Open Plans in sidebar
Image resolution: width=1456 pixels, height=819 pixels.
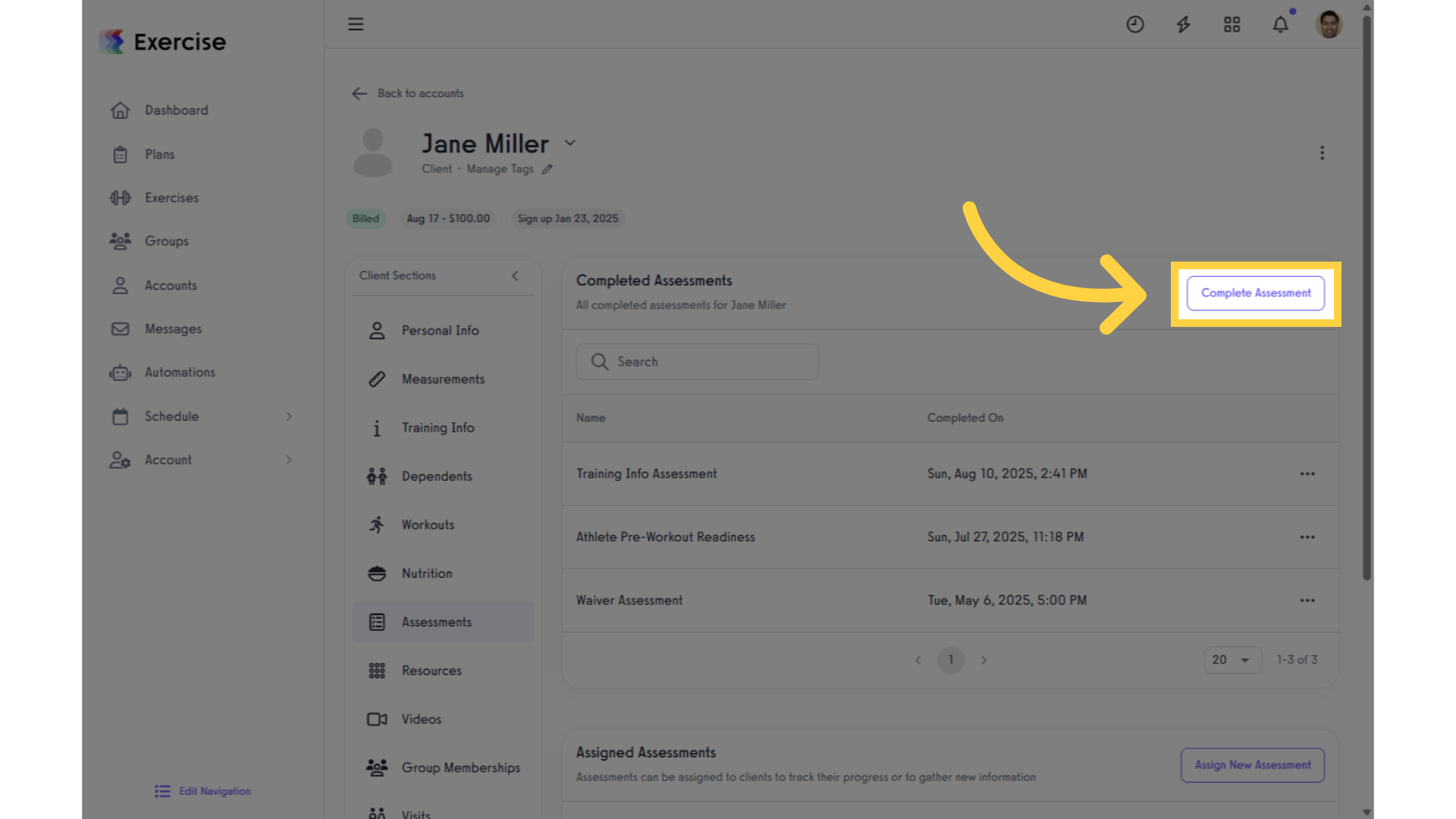tap(159, 155)
